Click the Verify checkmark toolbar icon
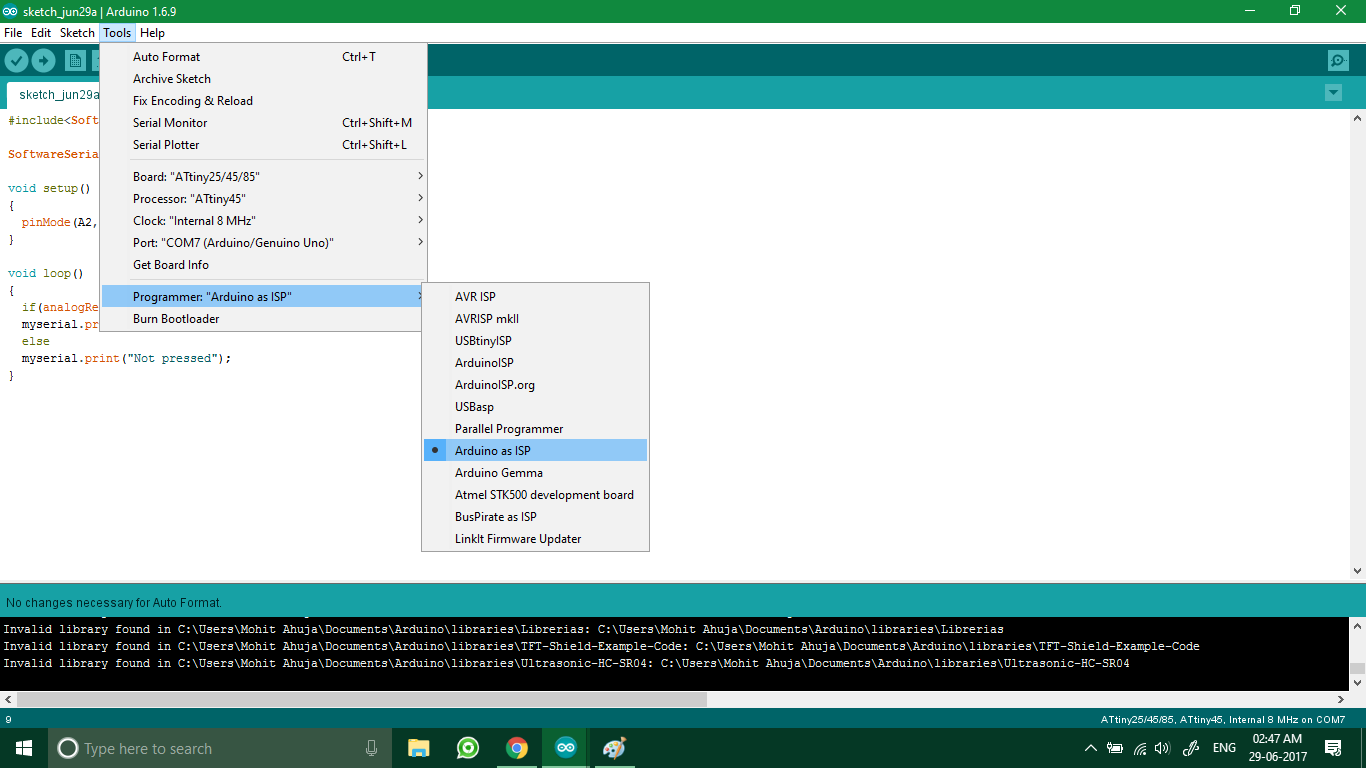This screenshot has height=768, width=1366. 16,61
